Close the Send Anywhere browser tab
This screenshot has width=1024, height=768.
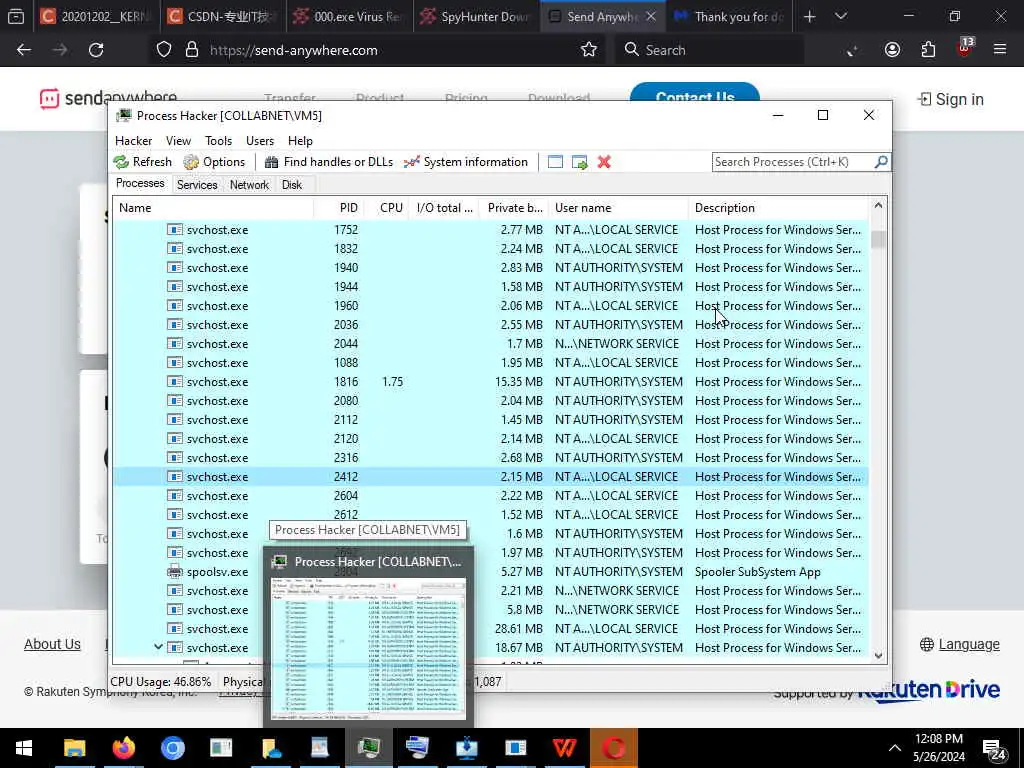click(651, 17)
